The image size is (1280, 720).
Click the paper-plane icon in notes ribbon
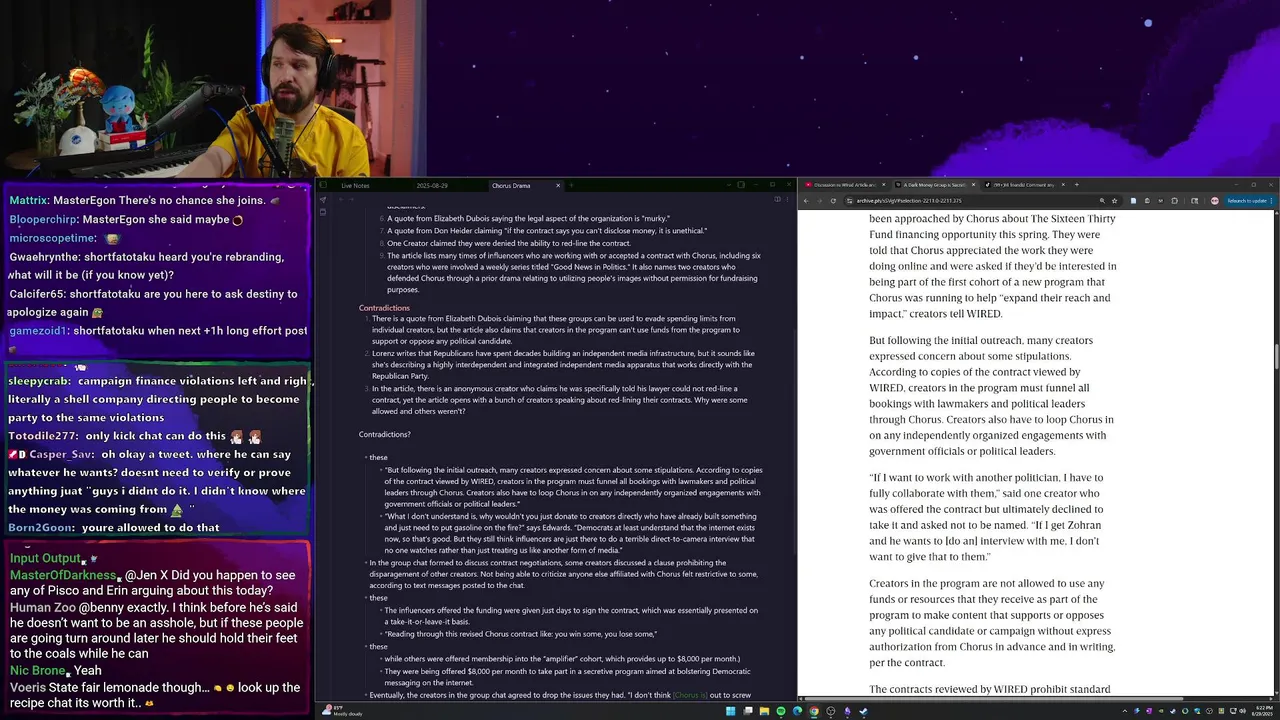(x=323, y=199)
